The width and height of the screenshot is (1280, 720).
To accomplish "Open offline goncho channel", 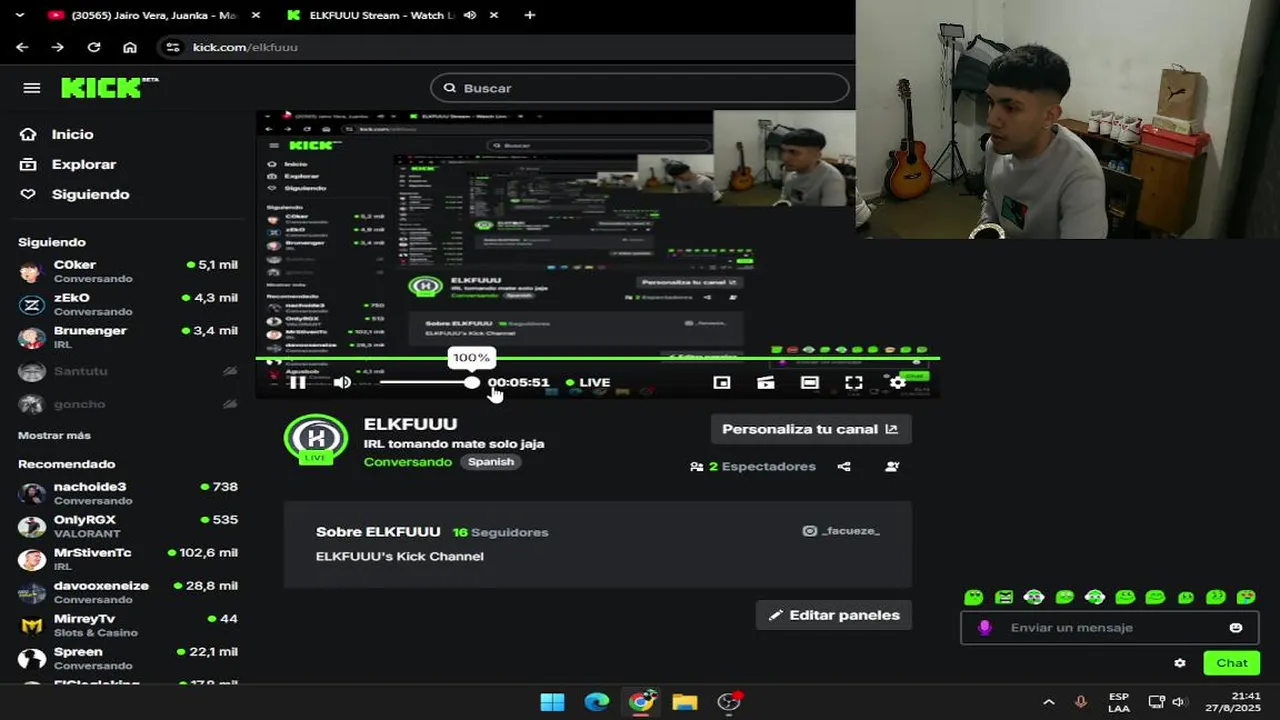I will tap(128, 404).
